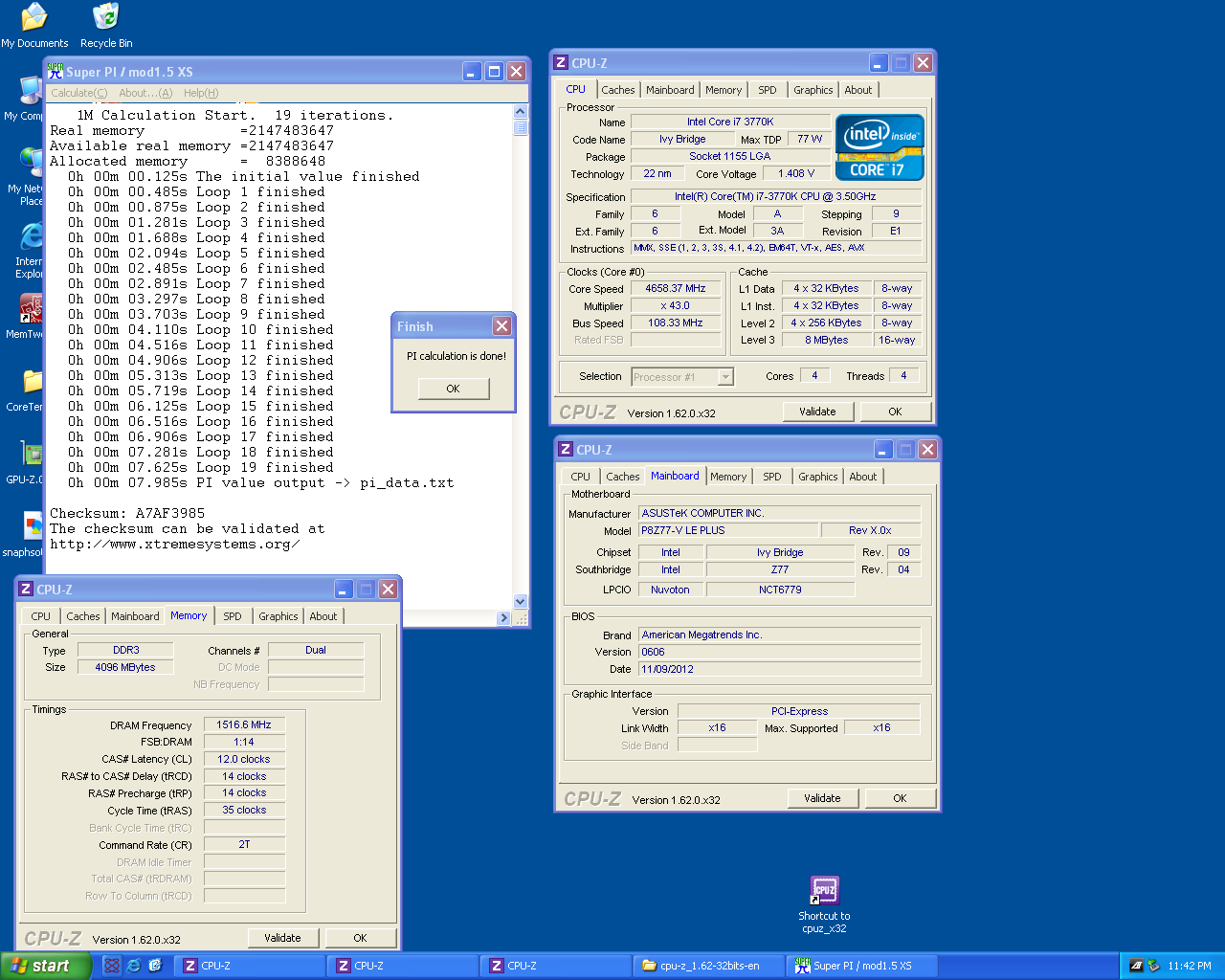The image size is (1225, 980).
Task: Switch to SPD tab in Memory window
Action: (233, 616)
